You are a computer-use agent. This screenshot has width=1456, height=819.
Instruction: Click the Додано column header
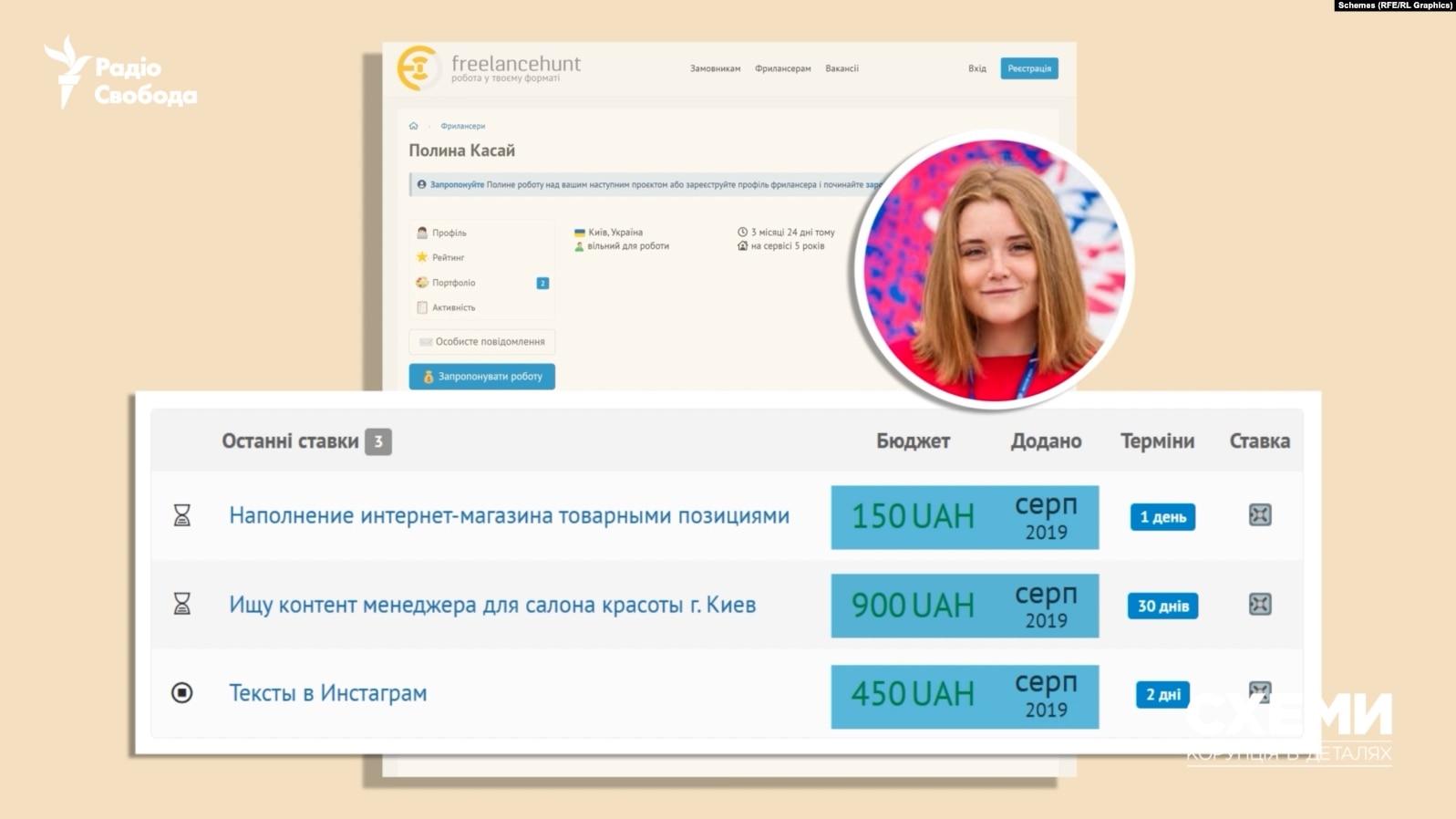click(x=1046, y=441)
